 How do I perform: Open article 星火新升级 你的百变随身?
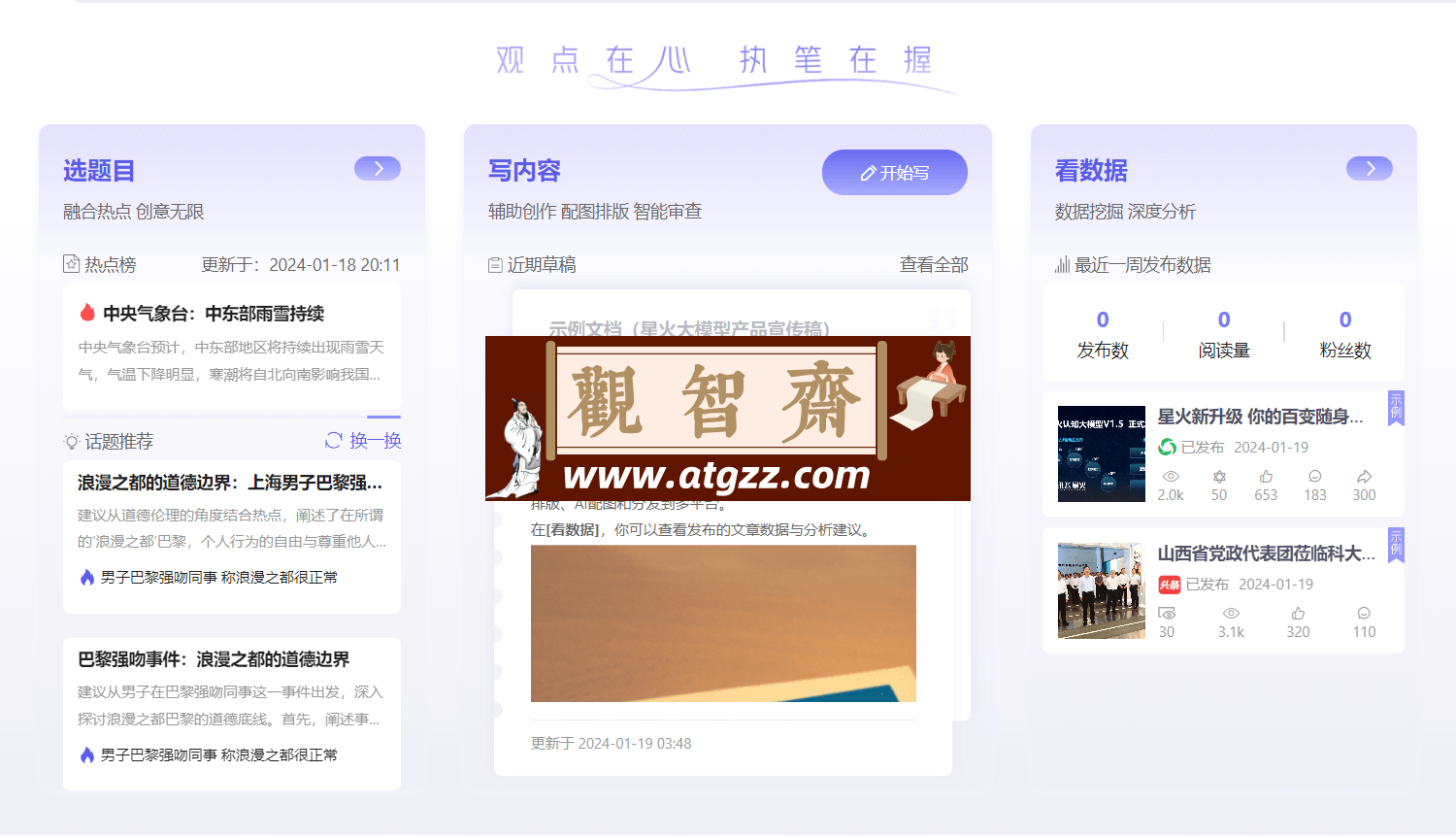click(1260, 417)
